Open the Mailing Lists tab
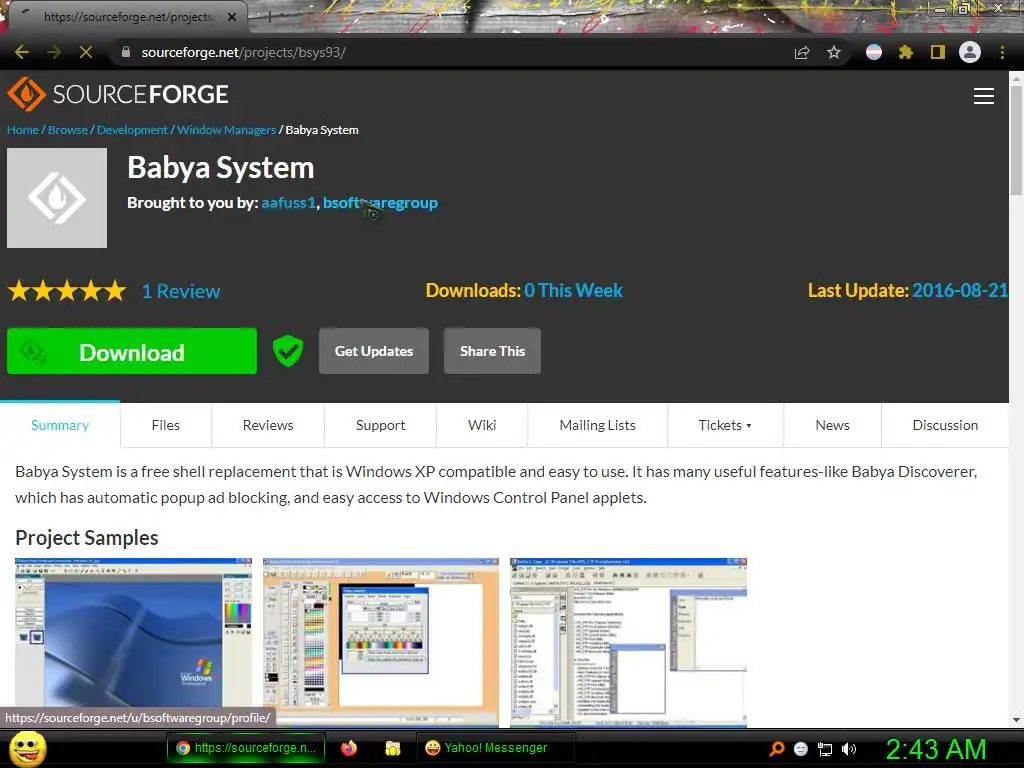This screenshot has width=1024, height=768. 598,425
